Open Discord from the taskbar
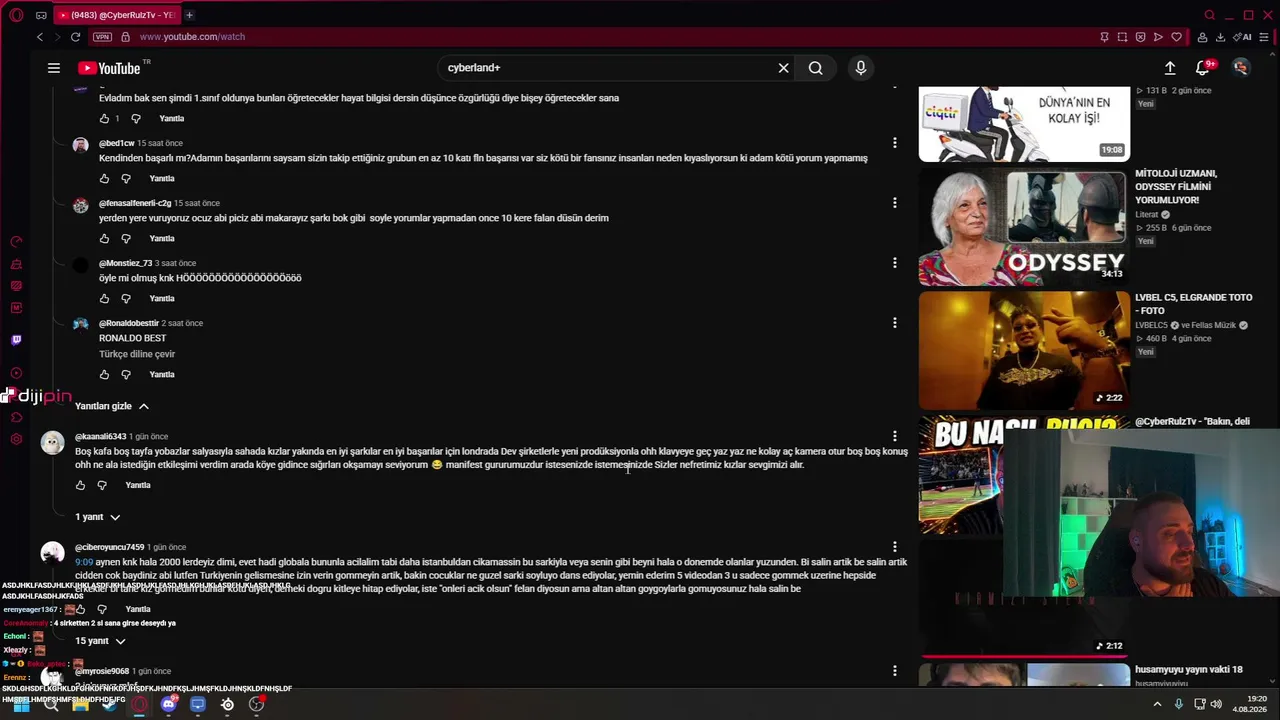Screen dimensions: 1280x720 pyautogui.click(x=169, y=704)
